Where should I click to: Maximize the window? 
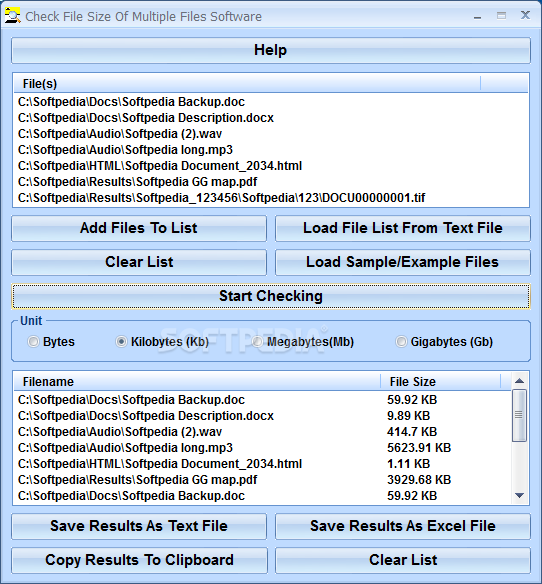[501, 16]
